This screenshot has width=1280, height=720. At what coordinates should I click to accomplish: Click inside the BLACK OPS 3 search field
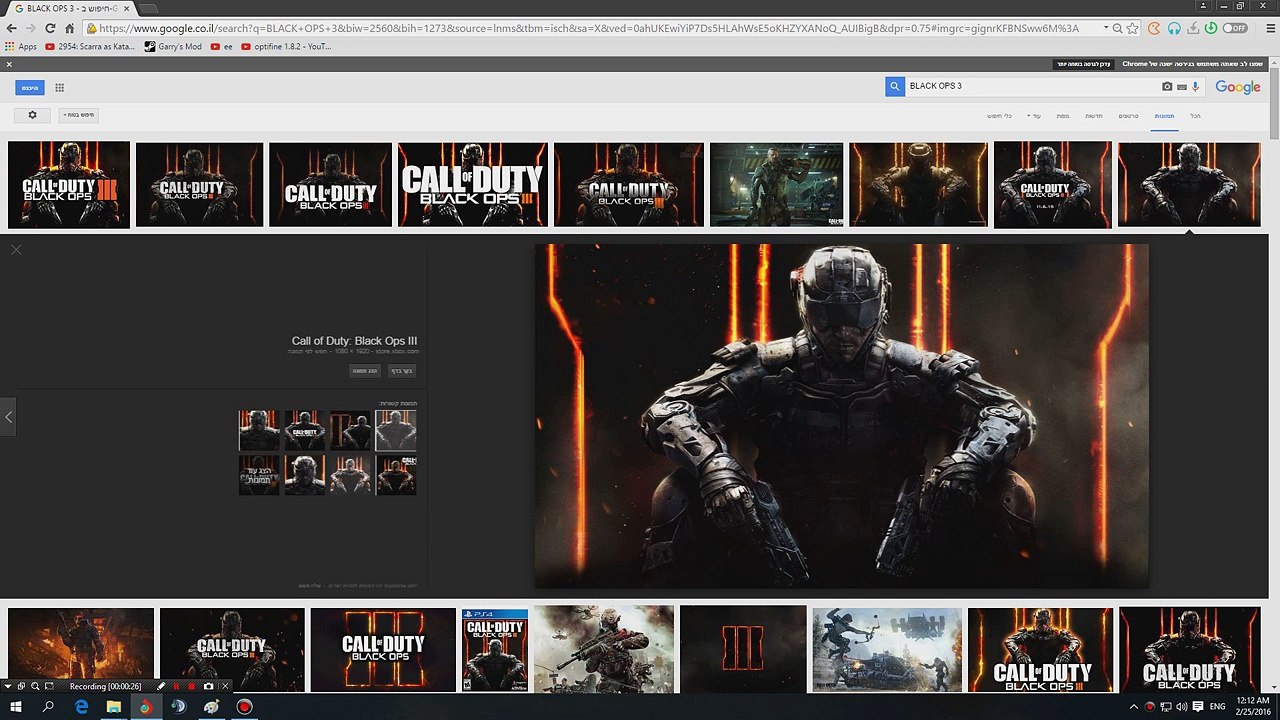[x=1030, y=86]
